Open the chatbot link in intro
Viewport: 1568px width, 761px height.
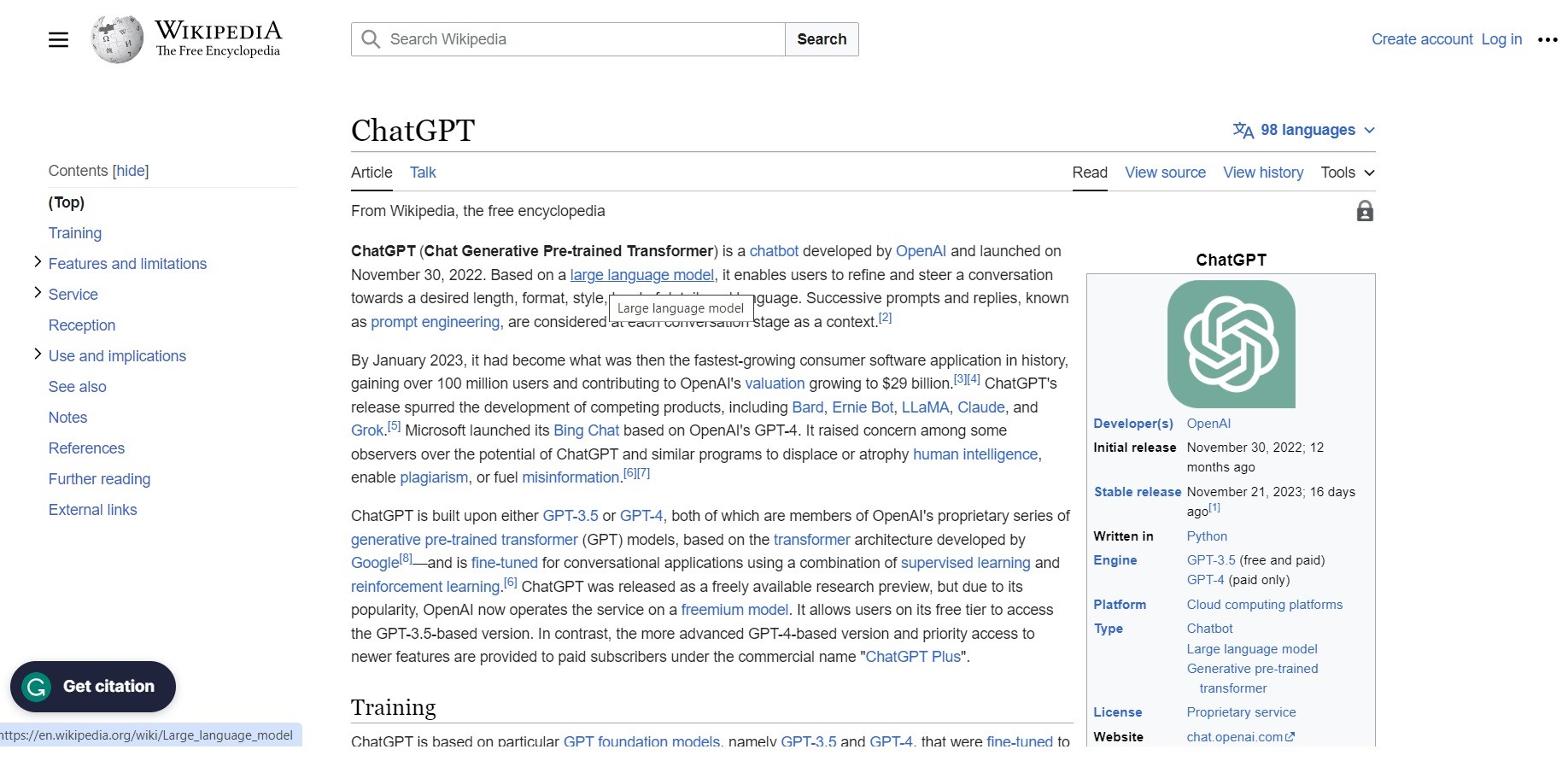point(774,251)
